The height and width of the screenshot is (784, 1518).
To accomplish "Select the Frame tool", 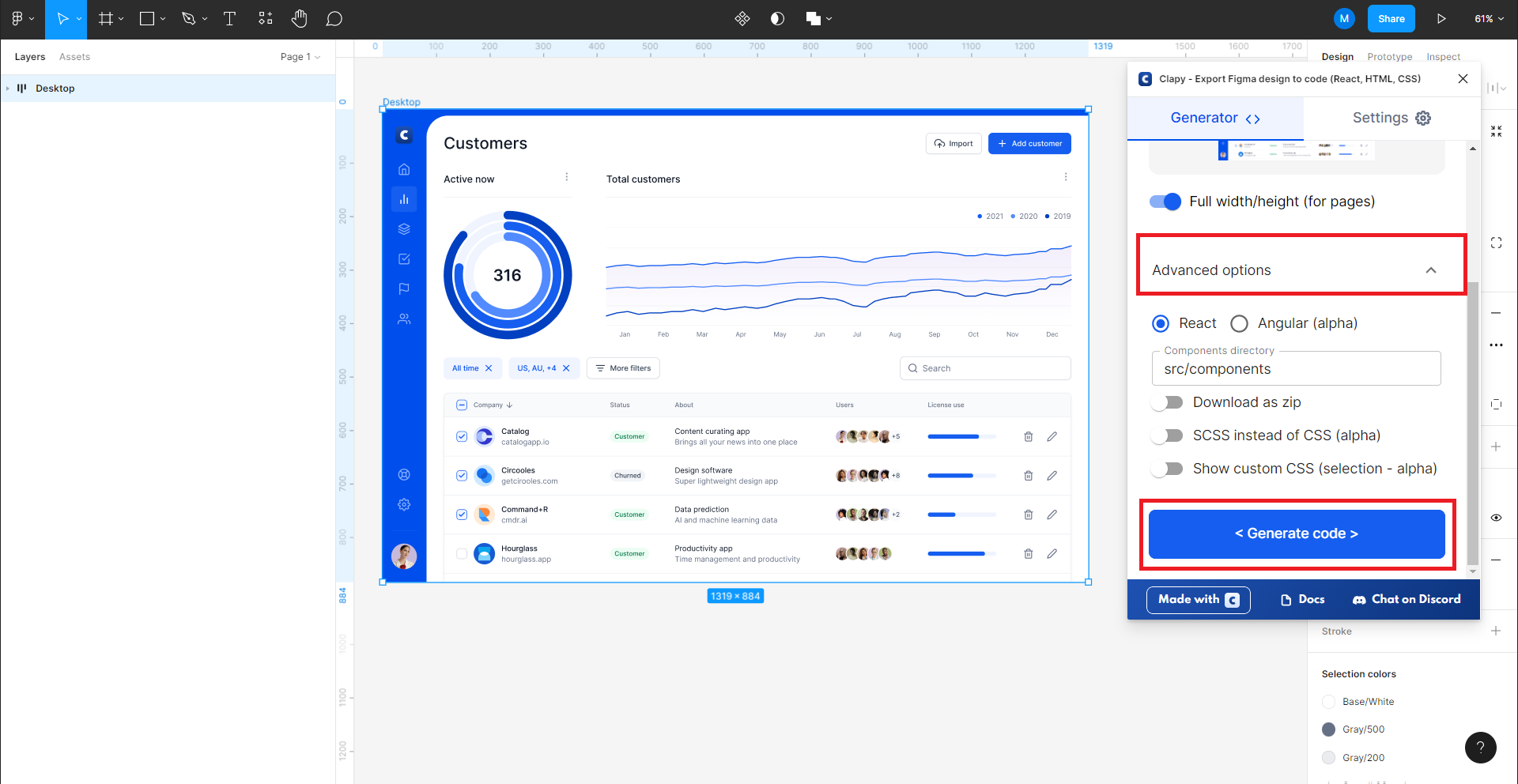I will click(x=105, y=18).
